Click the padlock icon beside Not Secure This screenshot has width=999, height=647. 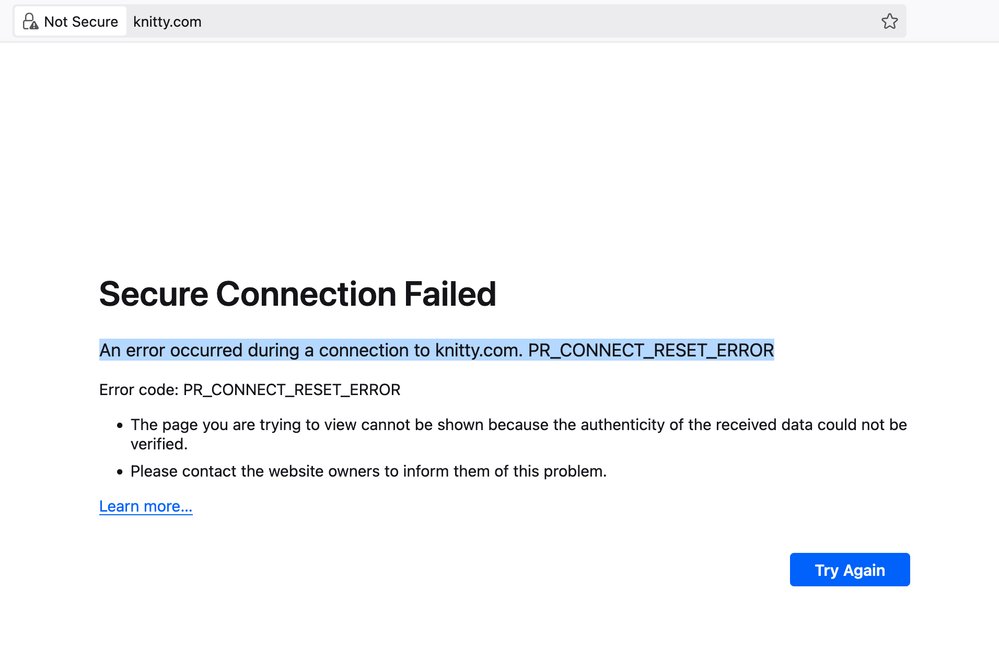[x=29, y=20]
